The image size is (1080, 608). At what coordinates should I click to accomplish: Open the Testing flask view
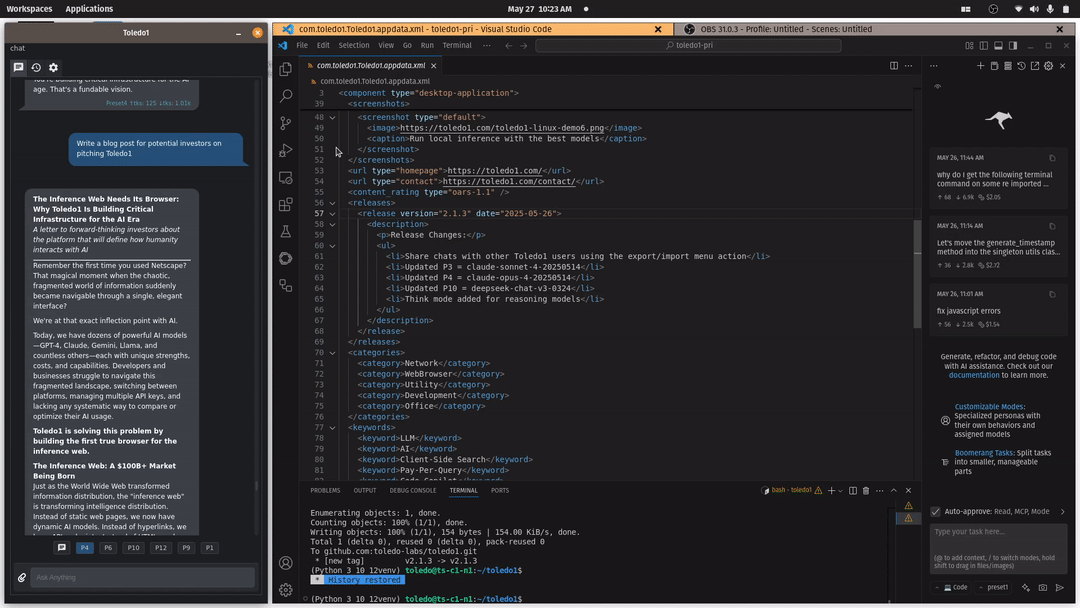pyautogui.click(x=286, y=231)
